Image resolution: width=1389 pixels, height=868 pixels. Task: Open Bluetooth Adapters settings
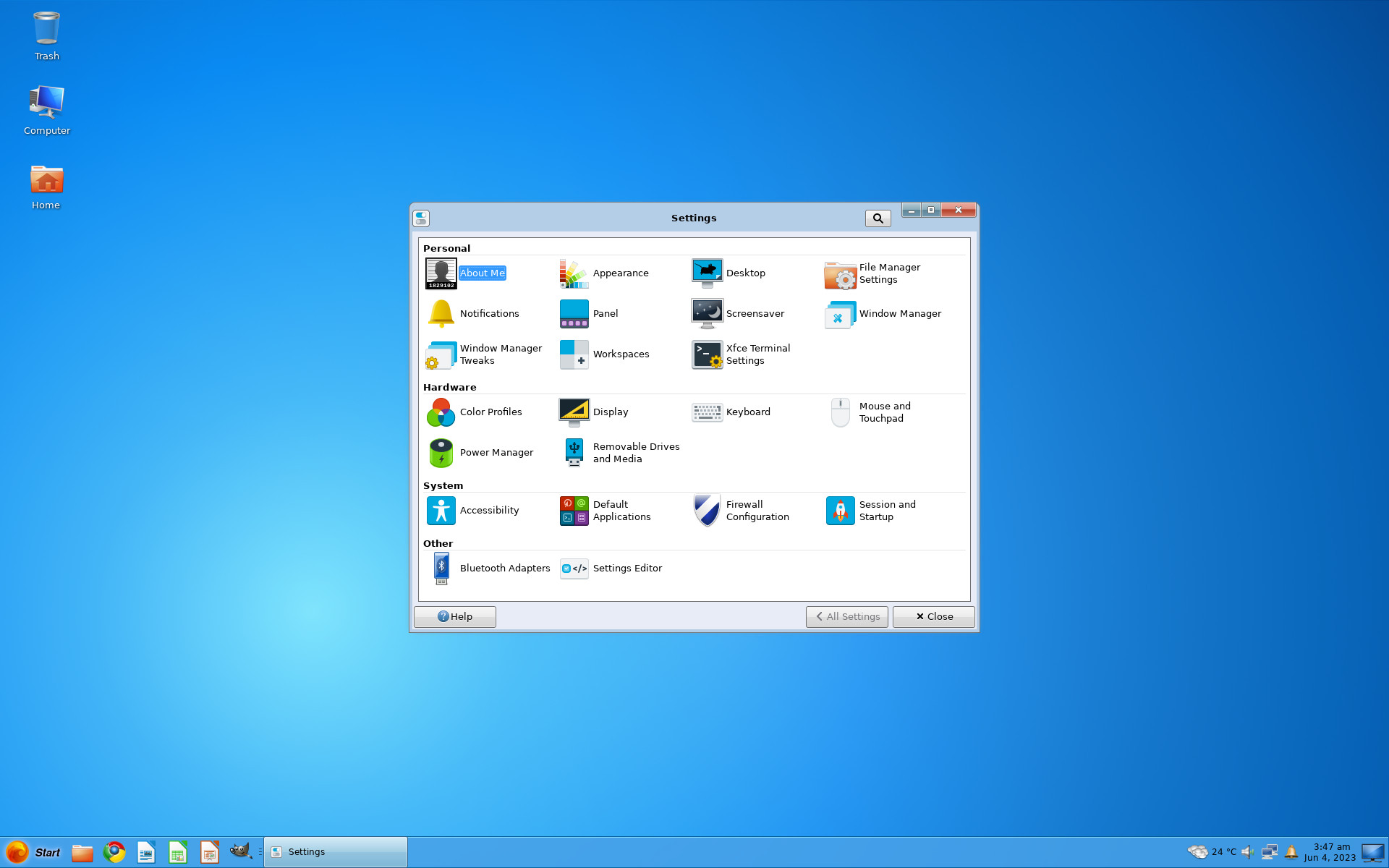pos(488,569)
